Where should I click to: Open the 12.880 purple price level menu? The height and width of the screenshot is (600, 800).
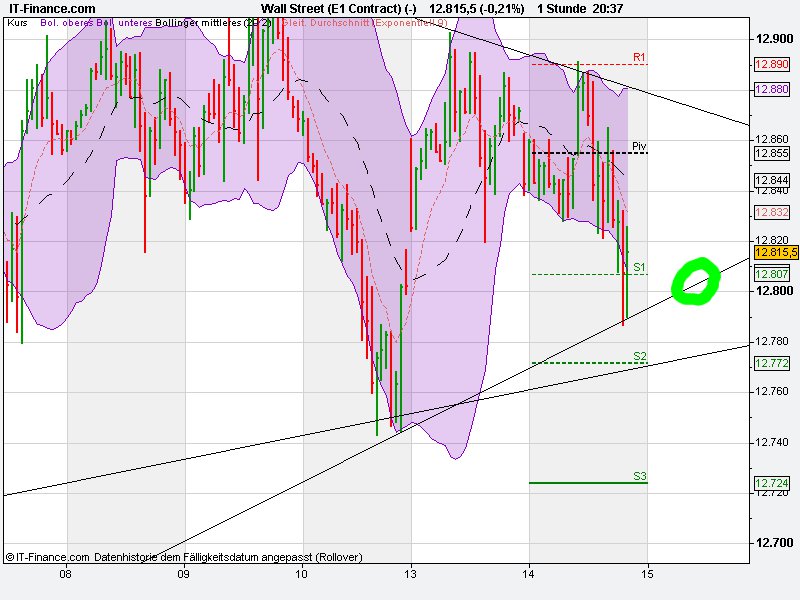point(772,90)
